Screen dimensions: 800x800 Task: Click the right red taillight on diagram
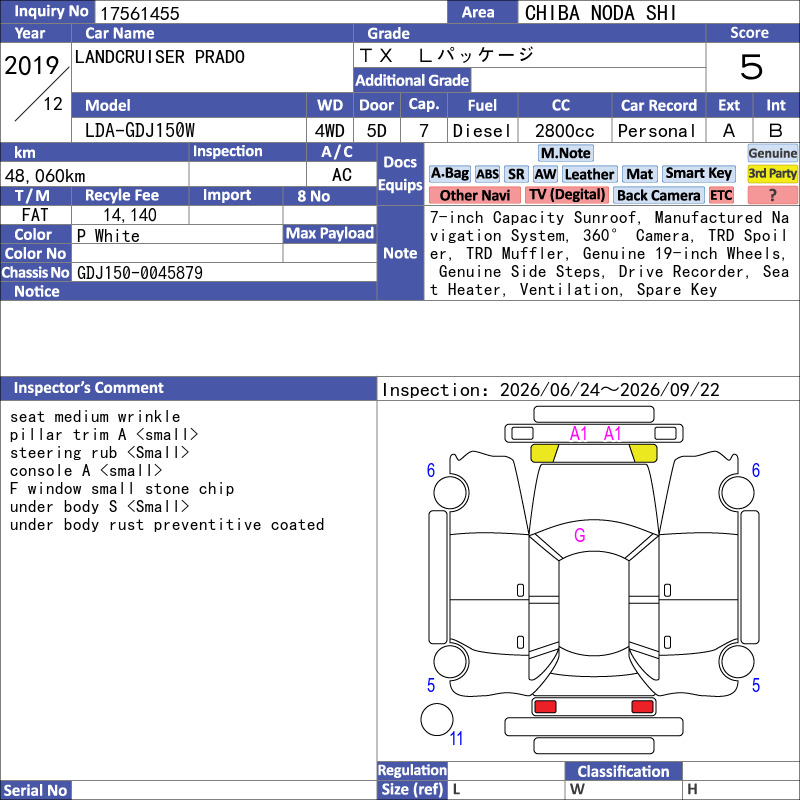[642, 707]
